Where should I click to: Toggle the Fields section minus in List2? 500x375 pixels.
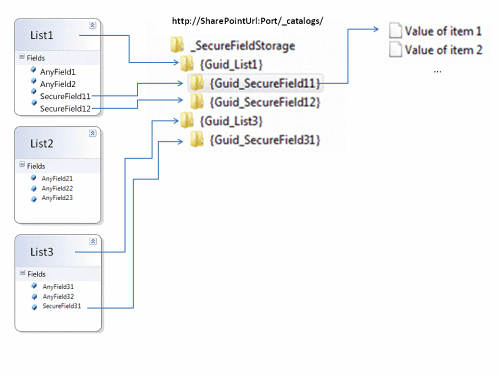pyautogui.click(x=22, y=164)
